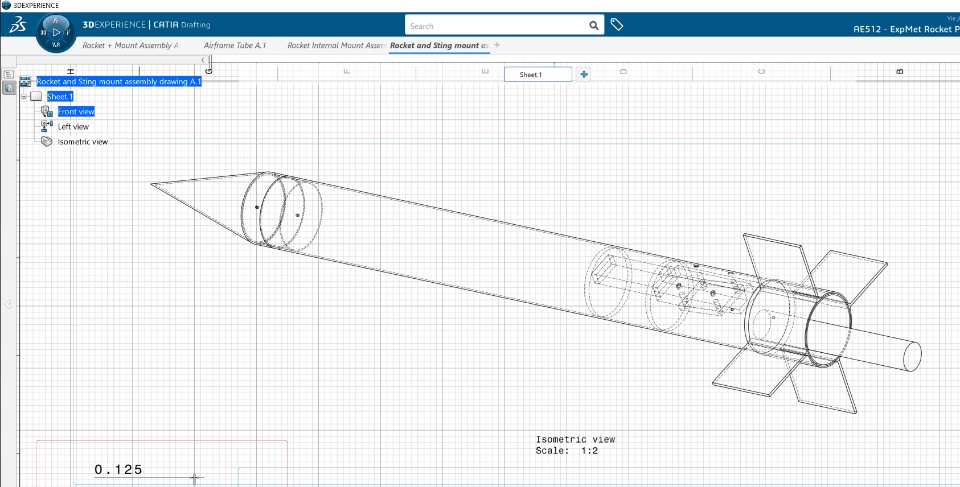Open the compass play button
Screen dimensions: 960x487
click(56, 32)
